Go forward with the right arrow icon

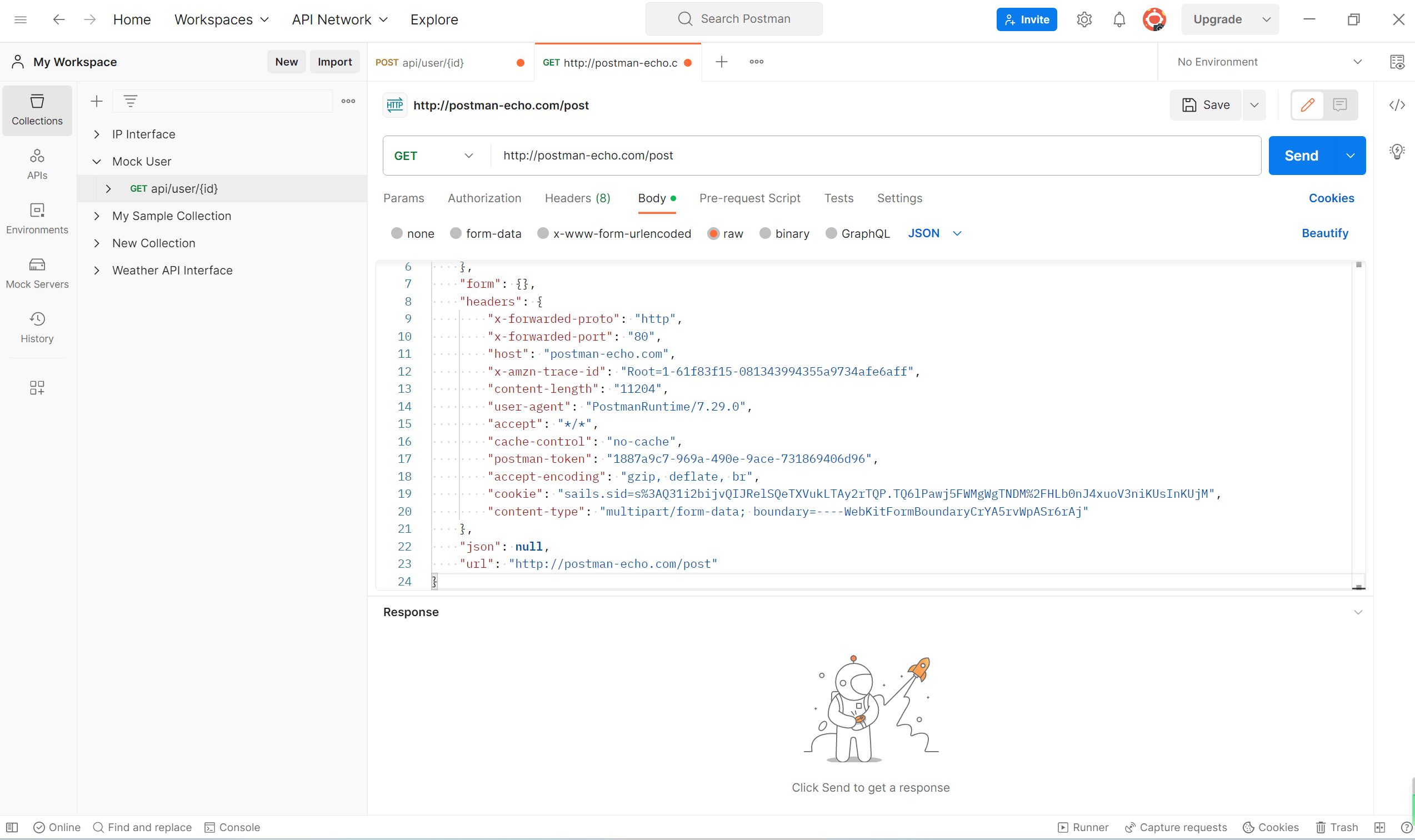pos(90,19)
